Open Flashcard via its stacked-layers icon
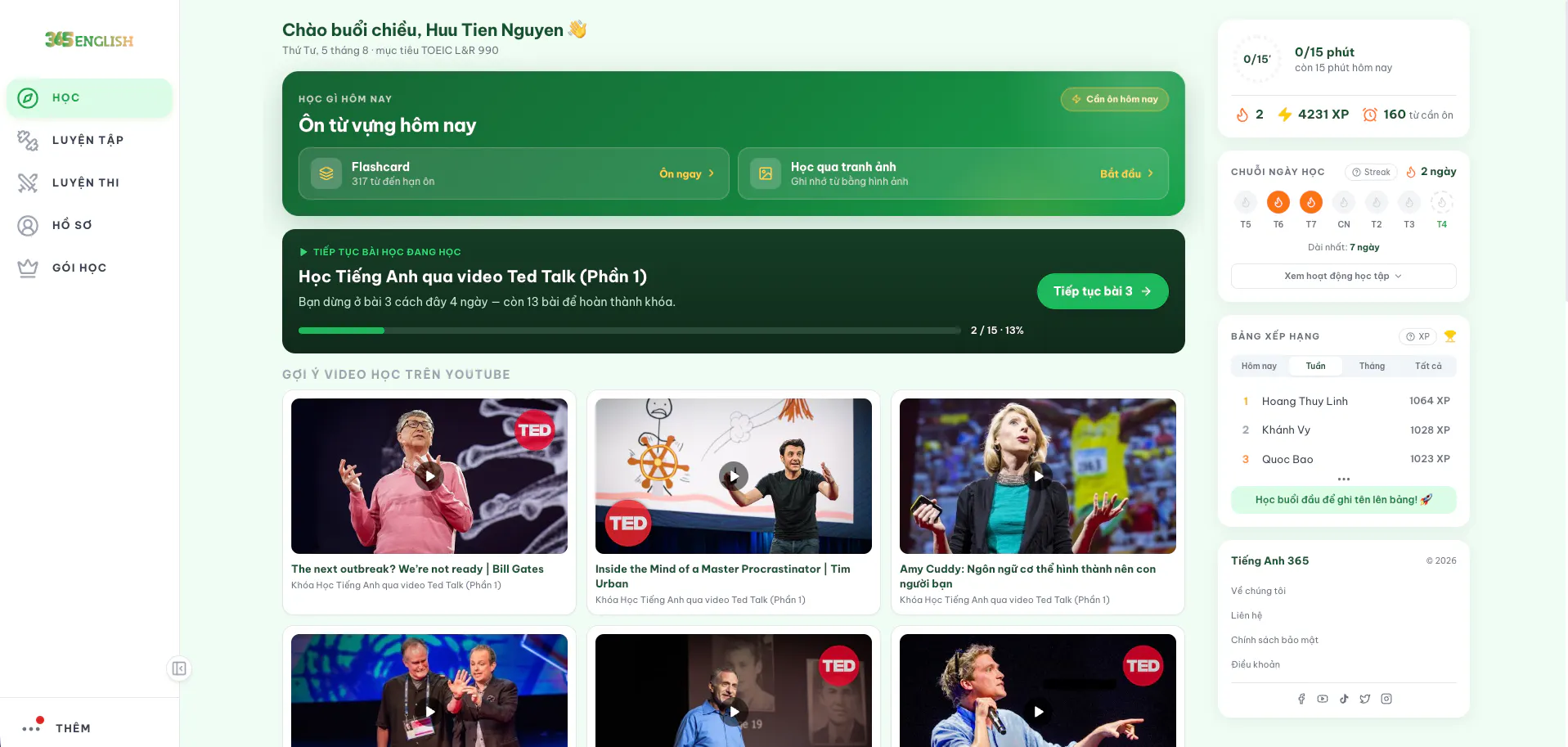1568x747 pixels. click(326, 173)
